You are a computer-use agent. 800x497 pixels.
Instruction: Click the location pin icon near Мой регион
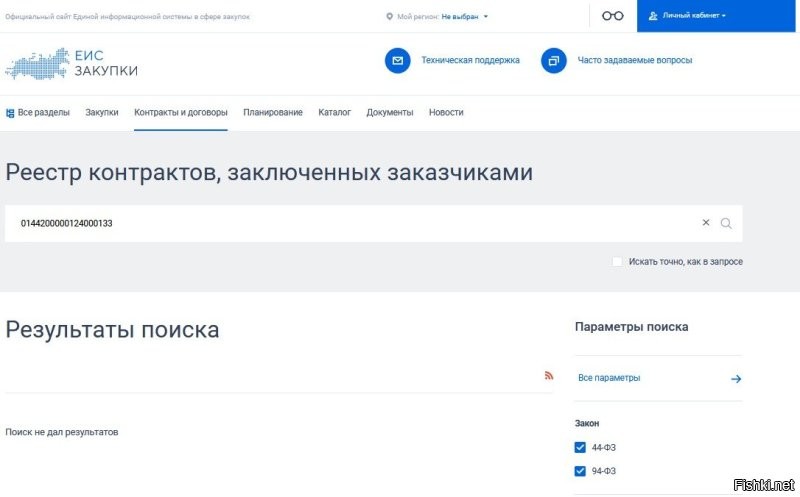(389, 16)
